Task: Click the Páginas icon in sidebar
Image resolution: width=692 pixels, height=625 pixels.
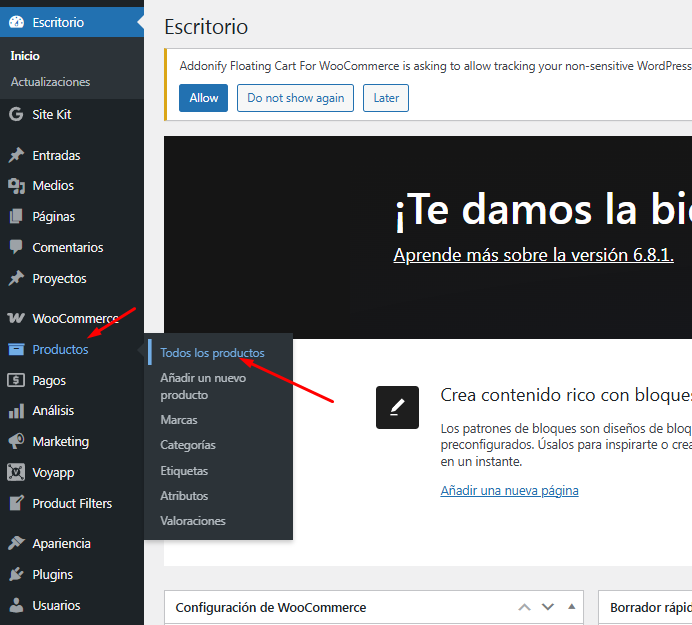Action: pos(16,217)
